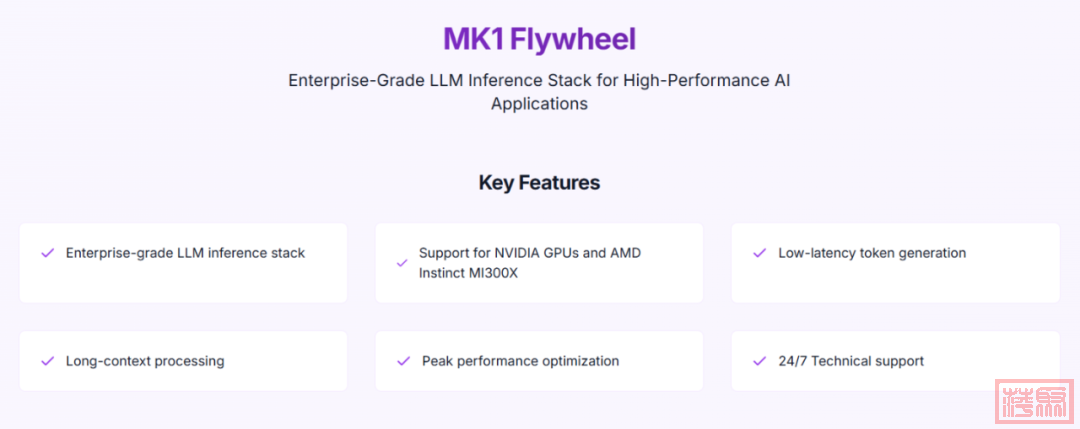Click the Key Features heading

click(x=539, y=183)
